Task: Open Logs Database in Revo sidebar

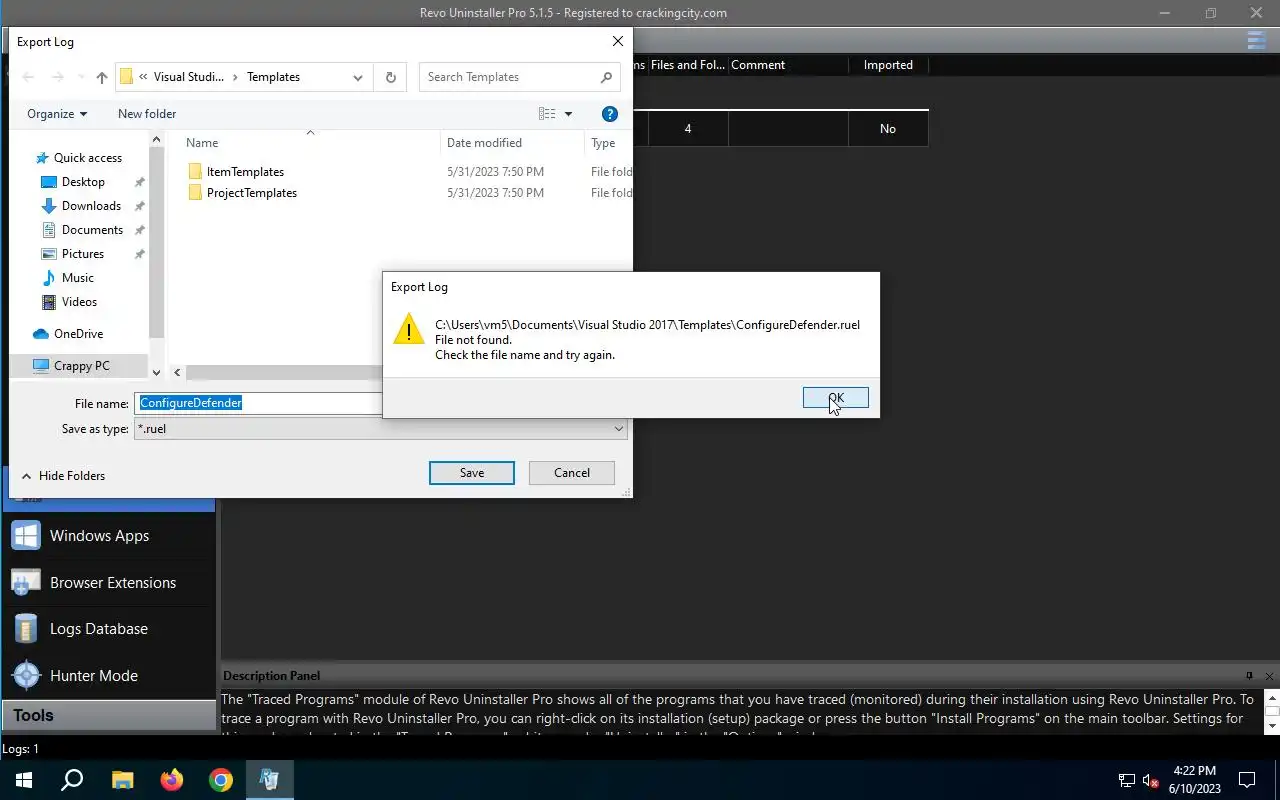Action: (x=108, y=629)
